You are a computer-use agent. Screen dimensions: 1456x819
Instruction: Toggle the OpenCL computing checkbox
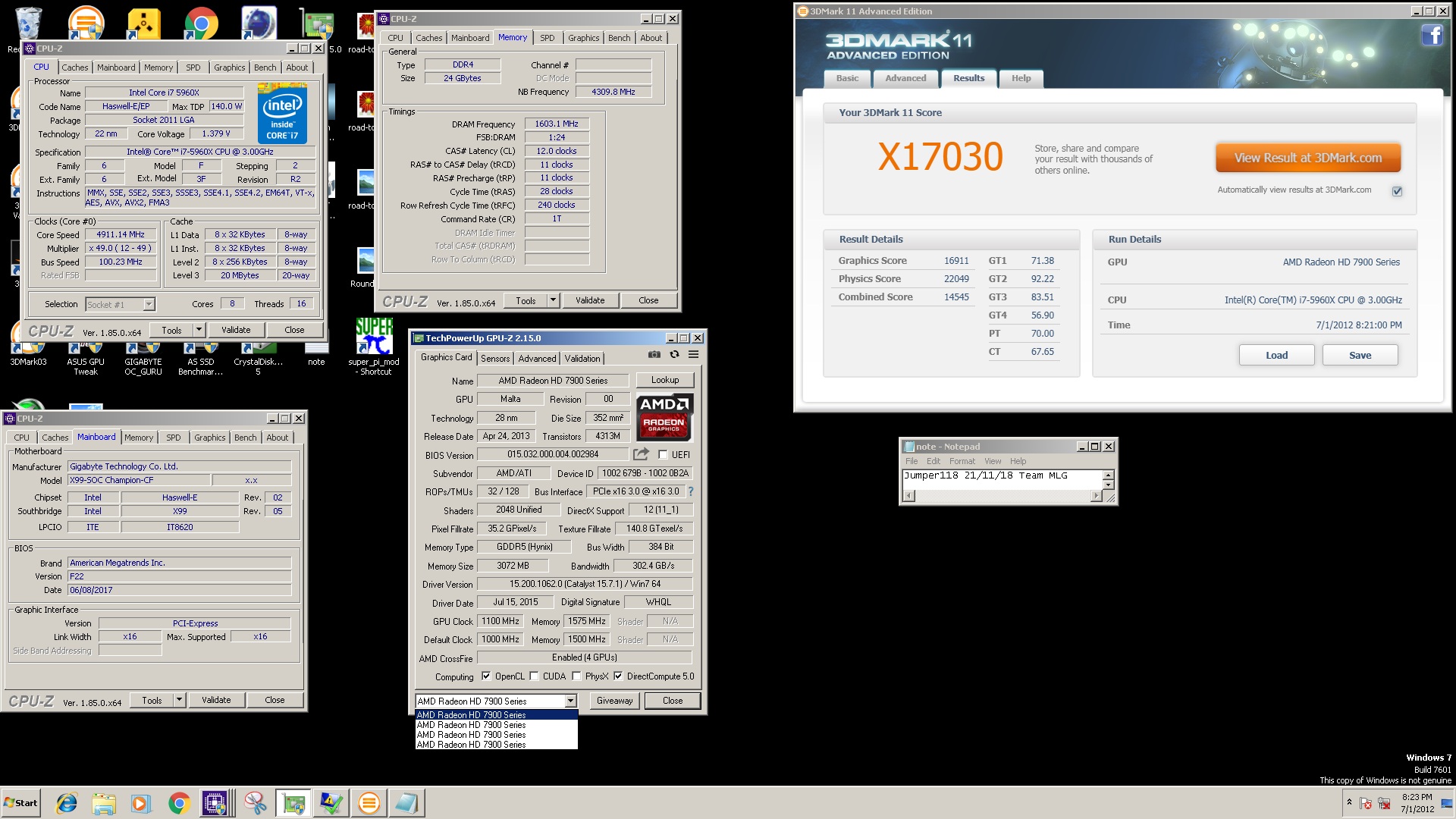point(487,676)
